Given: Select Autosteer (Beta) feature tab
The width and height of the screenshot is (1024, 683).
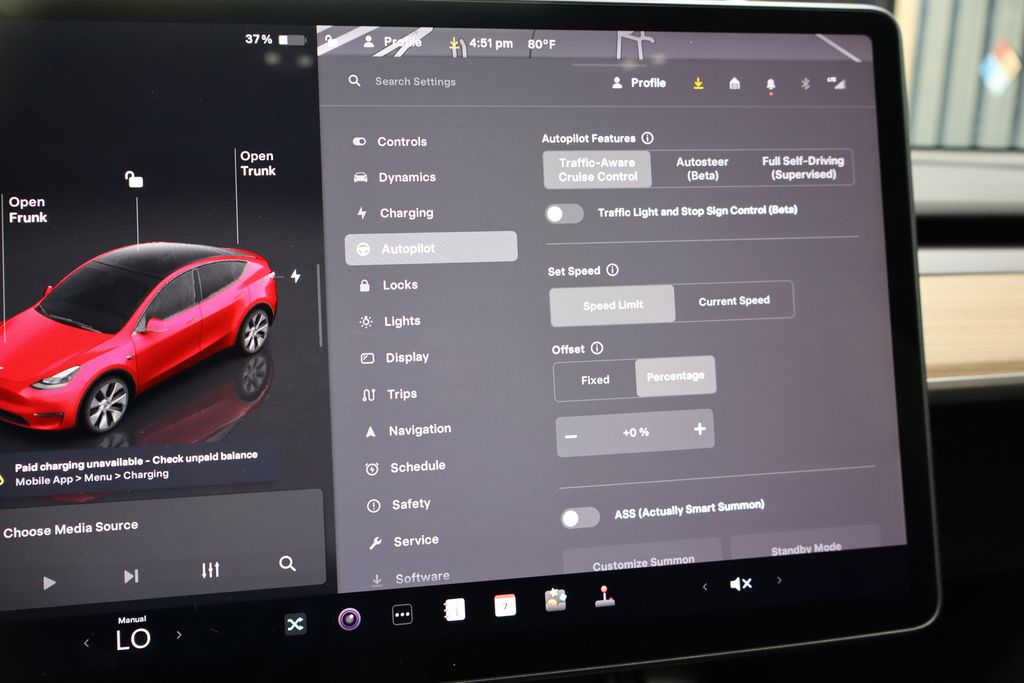Looking at the screenshot, I should (x=702, y=168).
